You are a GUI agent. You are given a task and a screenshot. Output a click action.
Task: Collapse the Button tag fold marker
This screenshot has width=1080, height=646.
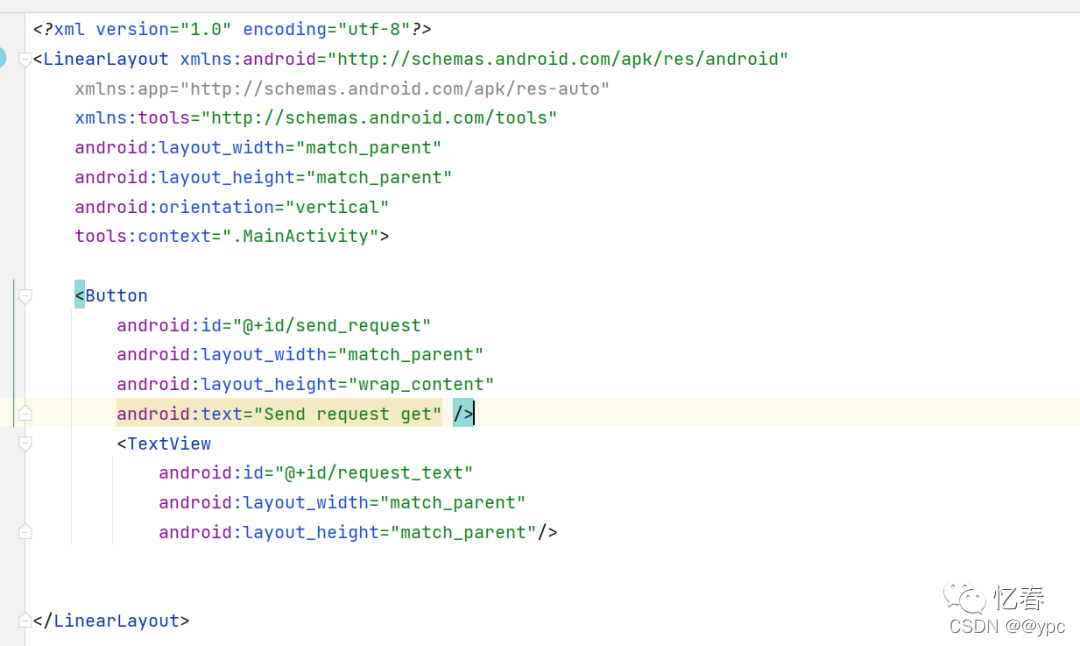[x=25, y=296]
